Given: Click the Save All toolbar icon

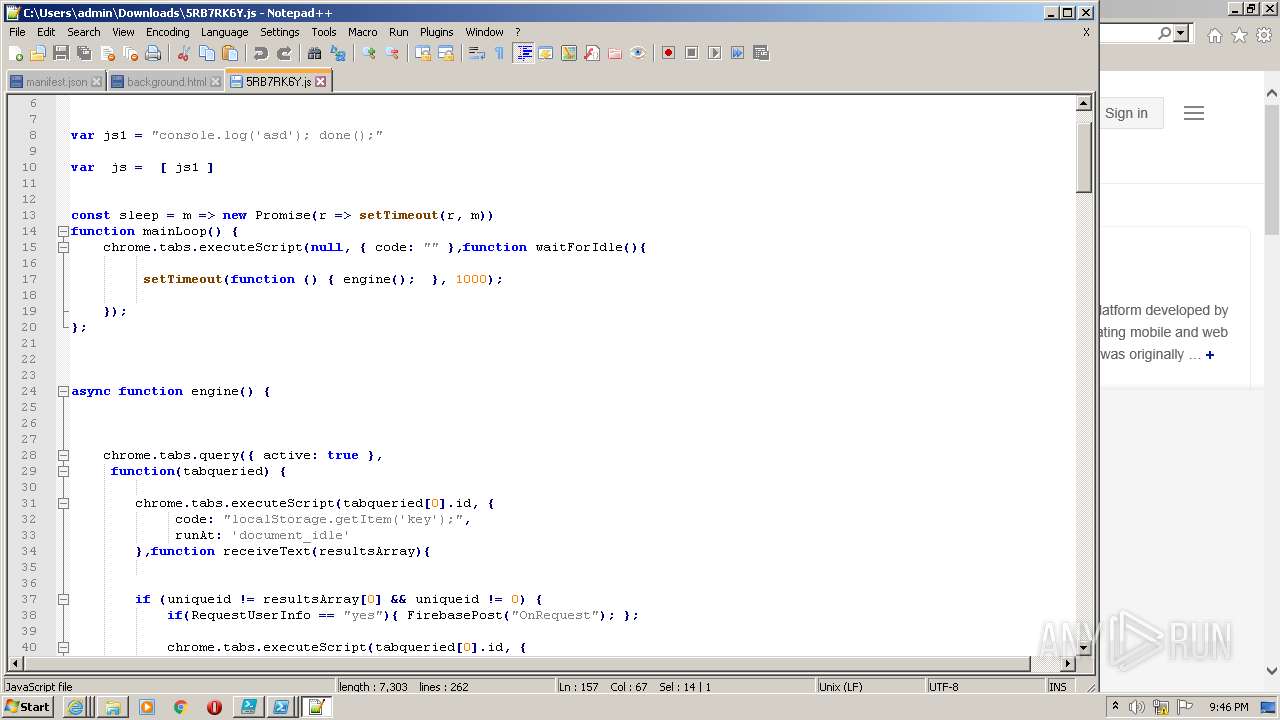Looking at the screenshot, I should (84, 53).
